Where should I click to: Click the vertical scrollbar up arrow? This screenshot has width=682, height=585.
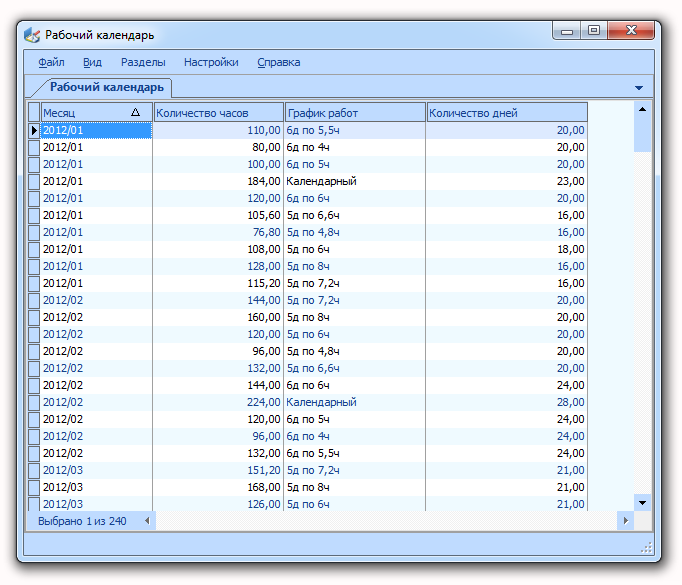642,109
